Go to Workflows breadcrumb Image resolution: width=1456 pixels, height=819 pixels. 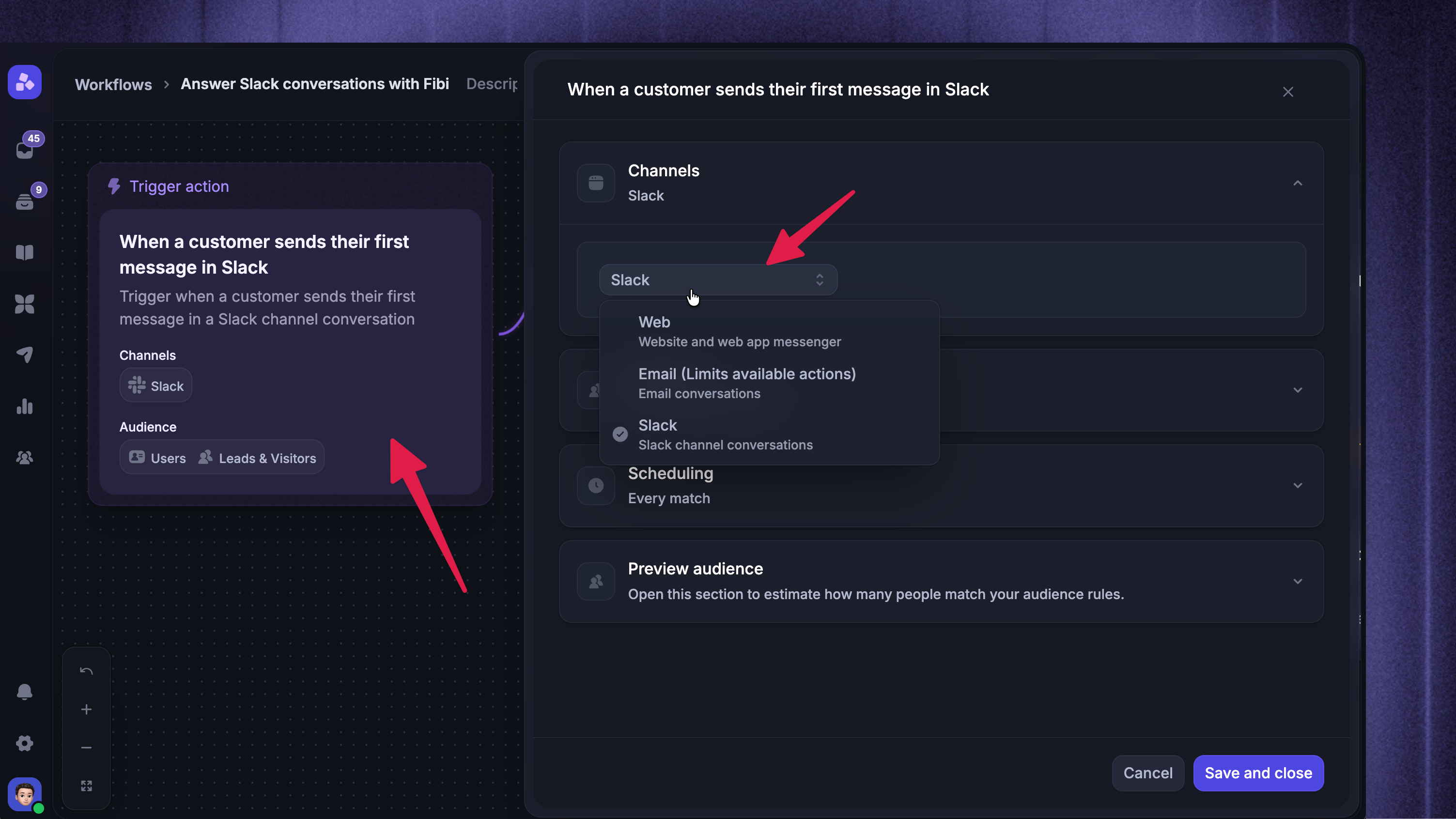pyautogui.click(x=114, y=84)
